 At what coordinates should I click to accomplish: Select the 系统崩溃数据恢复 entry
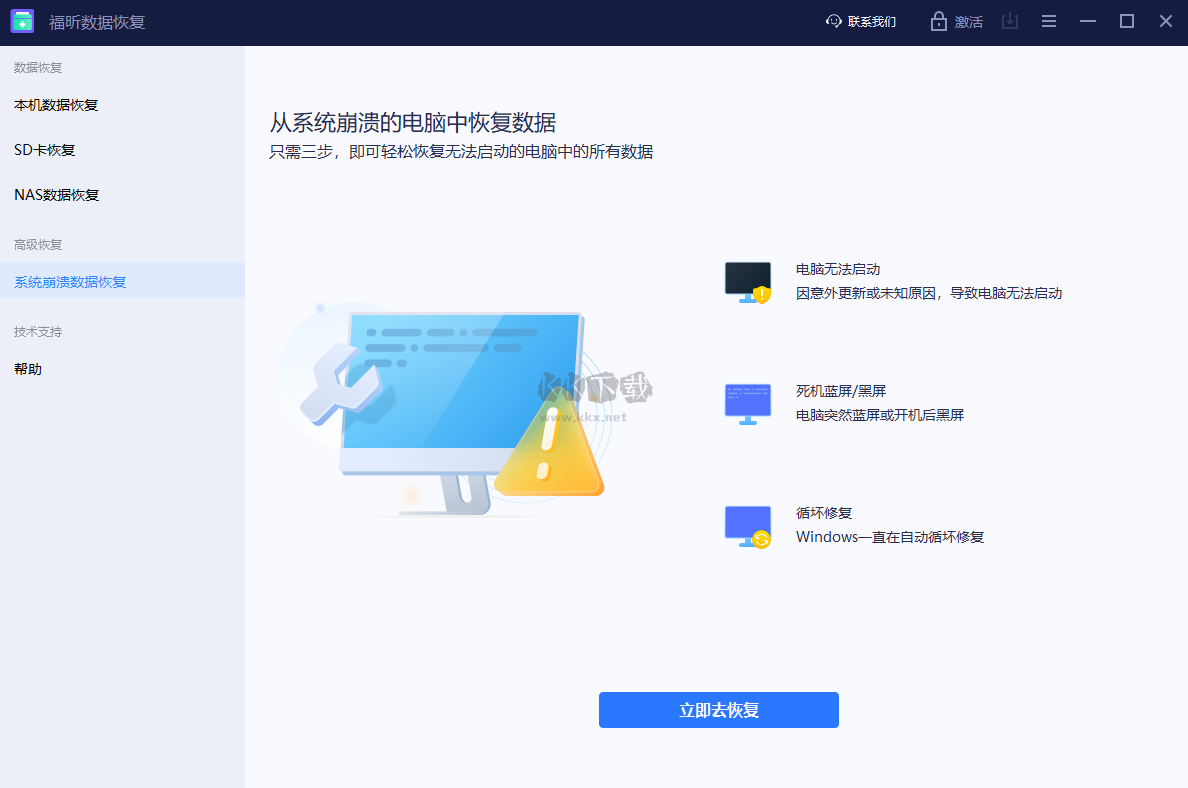(69, 281)
